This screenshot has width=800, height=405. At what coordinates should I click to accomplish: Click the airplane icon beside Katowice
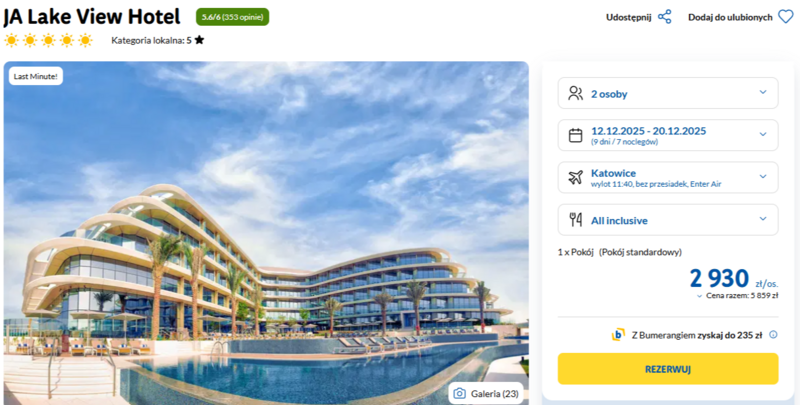coord(576,178)
